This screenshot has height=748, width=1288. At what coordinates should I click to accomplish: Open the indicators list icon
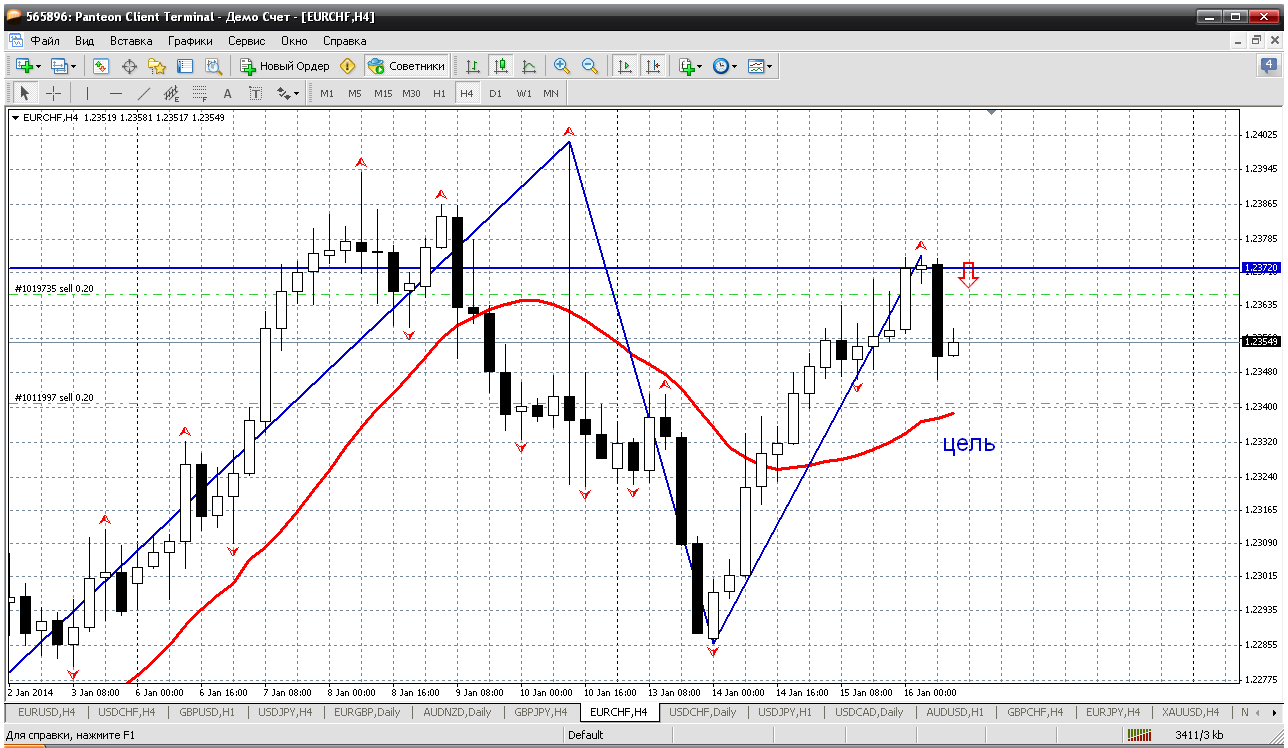[x=686, y=66]
